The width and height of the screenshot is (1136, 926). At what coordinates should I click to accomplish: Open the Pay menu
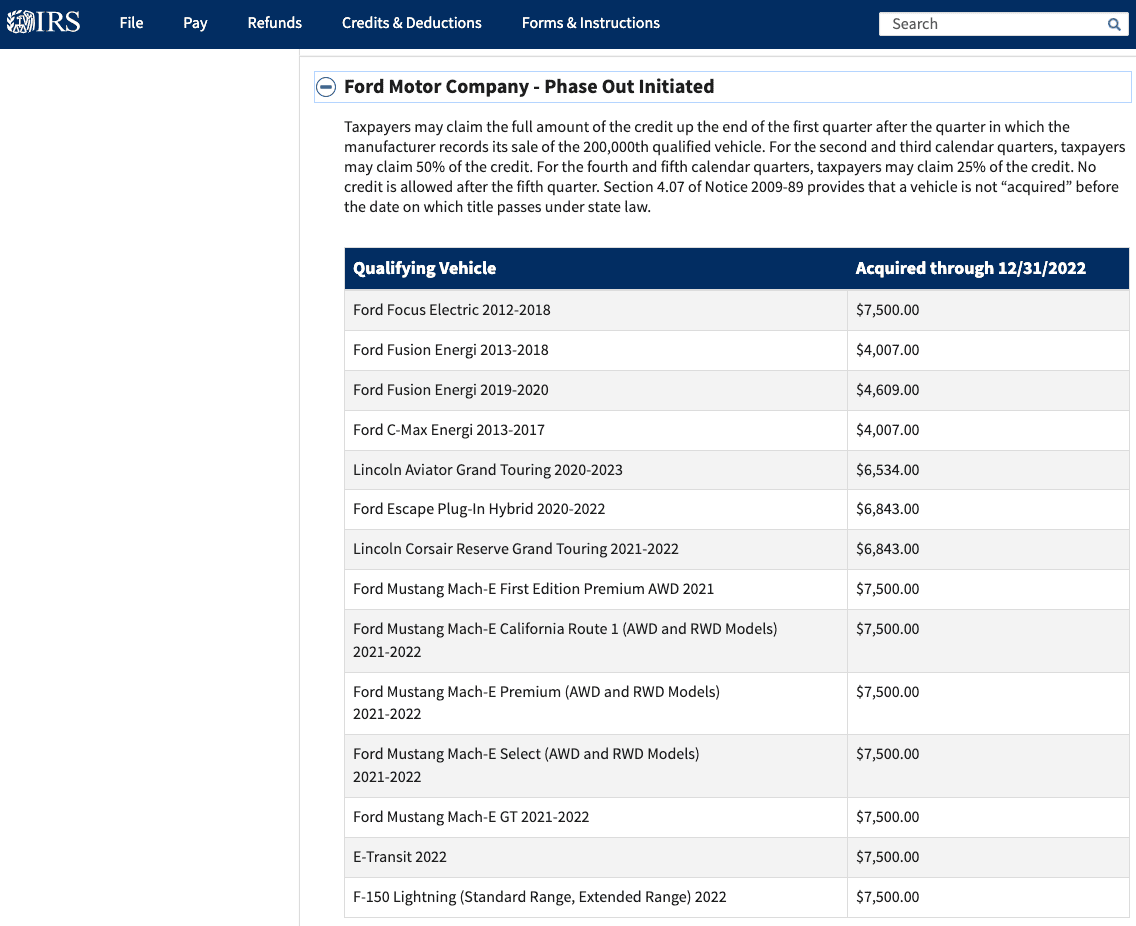[x=195, y=23]
